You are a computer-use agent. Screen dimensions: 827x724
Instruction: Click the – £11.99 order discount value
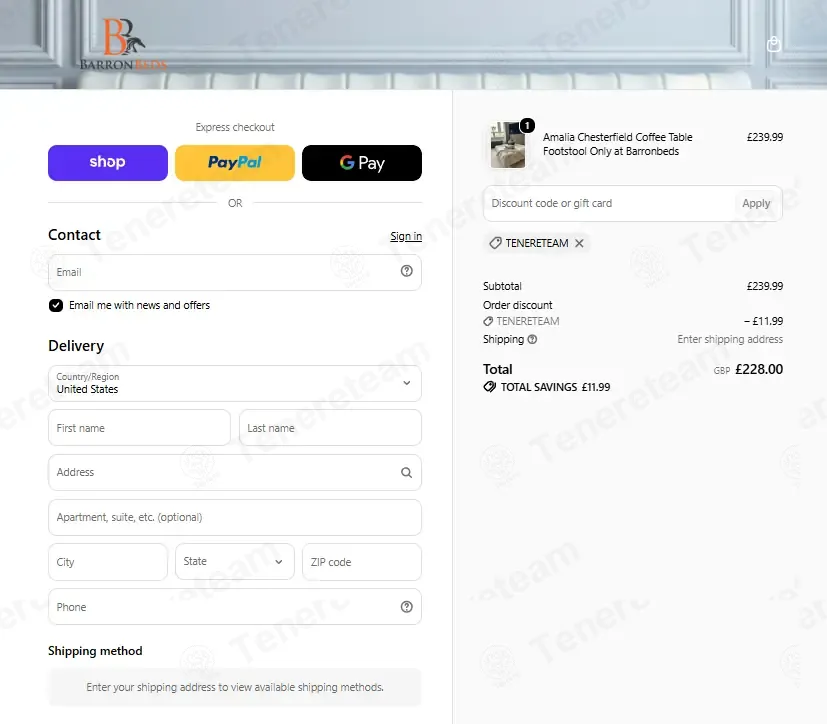(x=763, y=321)
